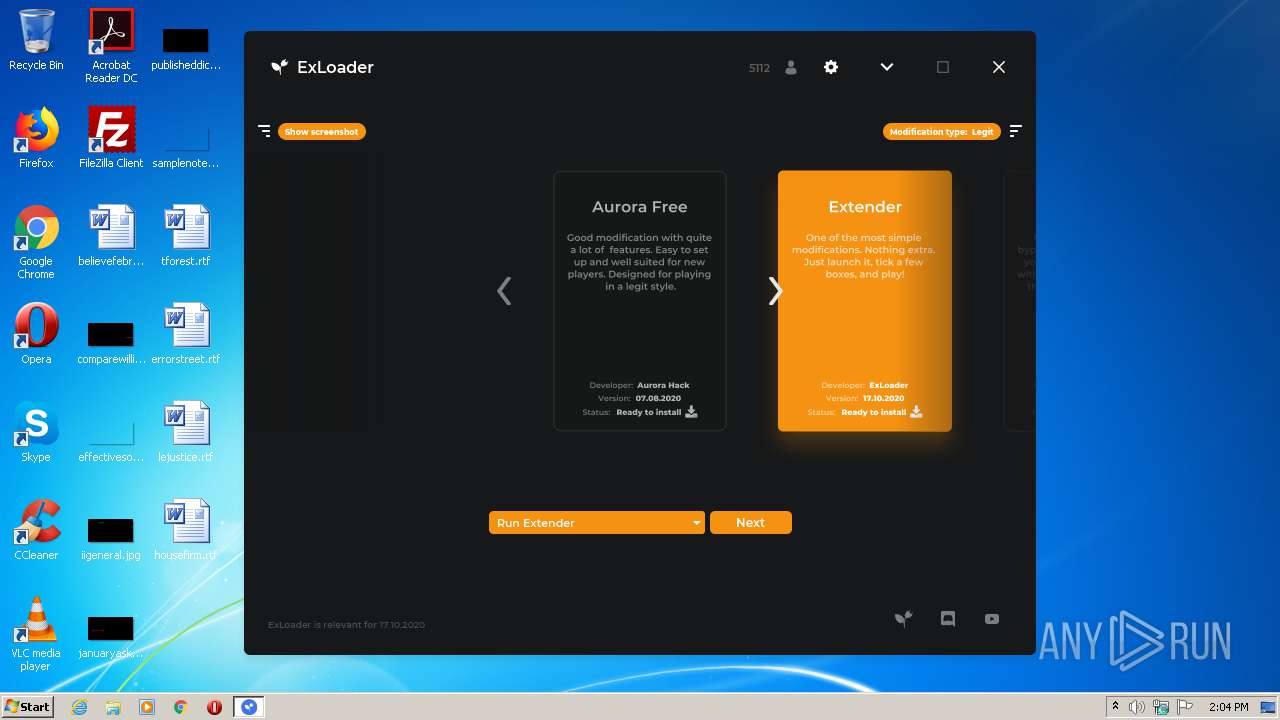Image resolution: width=1280 pixels, height=720 pixels.
Task: Open the ExLoader sprout link icon
Action: click(903, 619)
